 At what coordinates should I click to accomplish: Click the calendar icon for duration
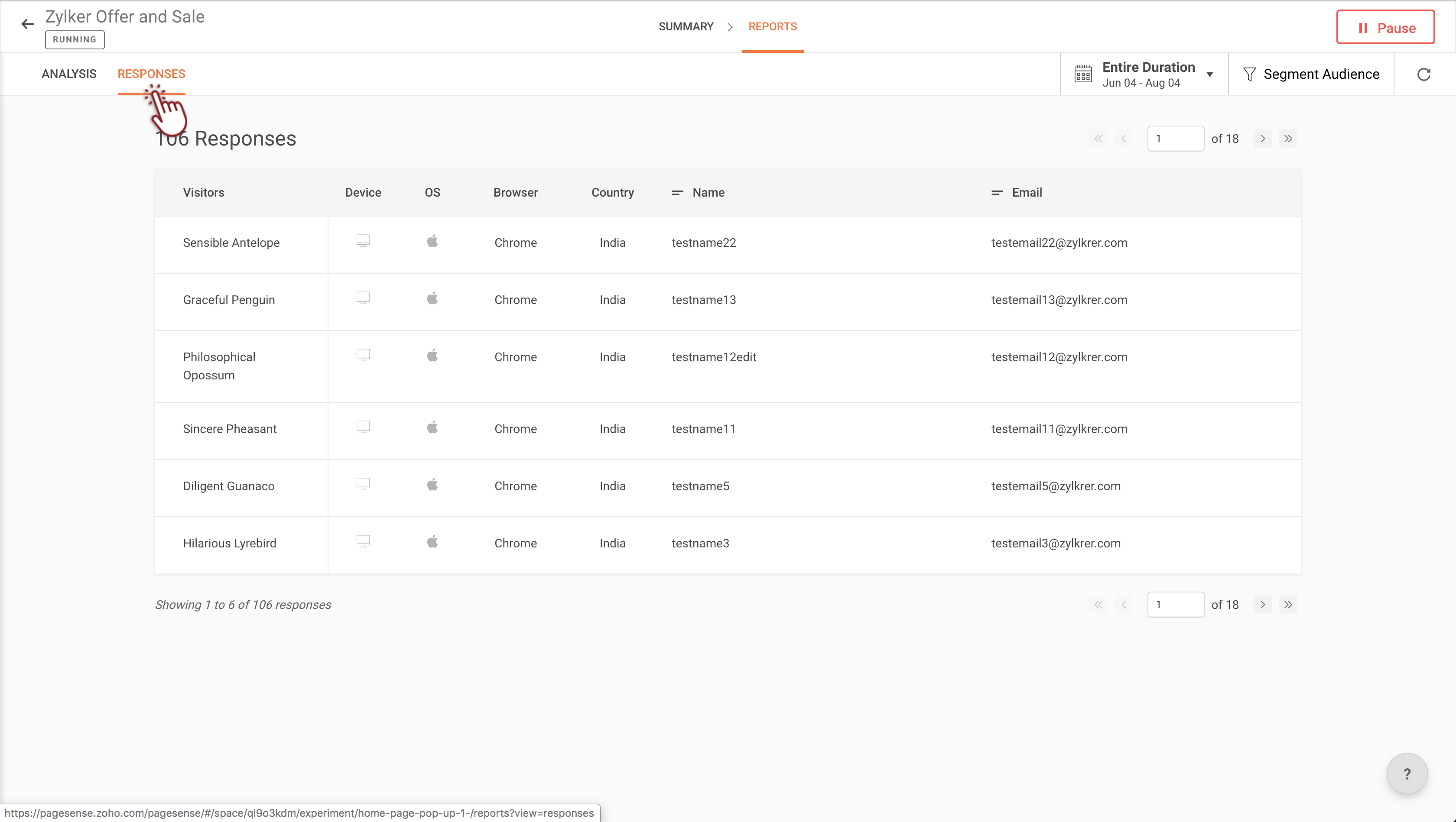pos(1083,74)
